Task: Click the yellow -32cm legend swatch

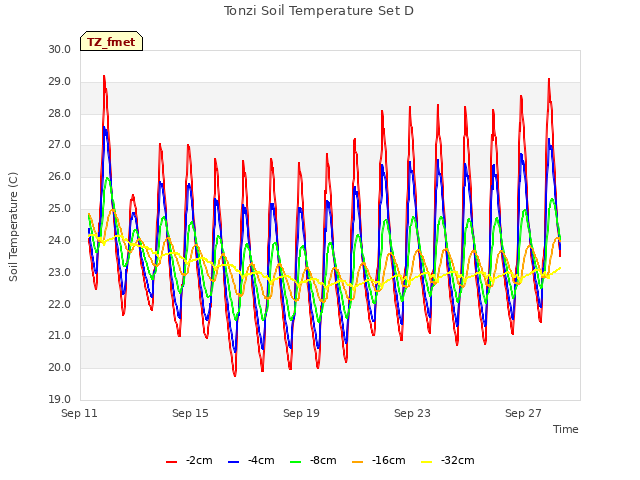Action: 427,462
